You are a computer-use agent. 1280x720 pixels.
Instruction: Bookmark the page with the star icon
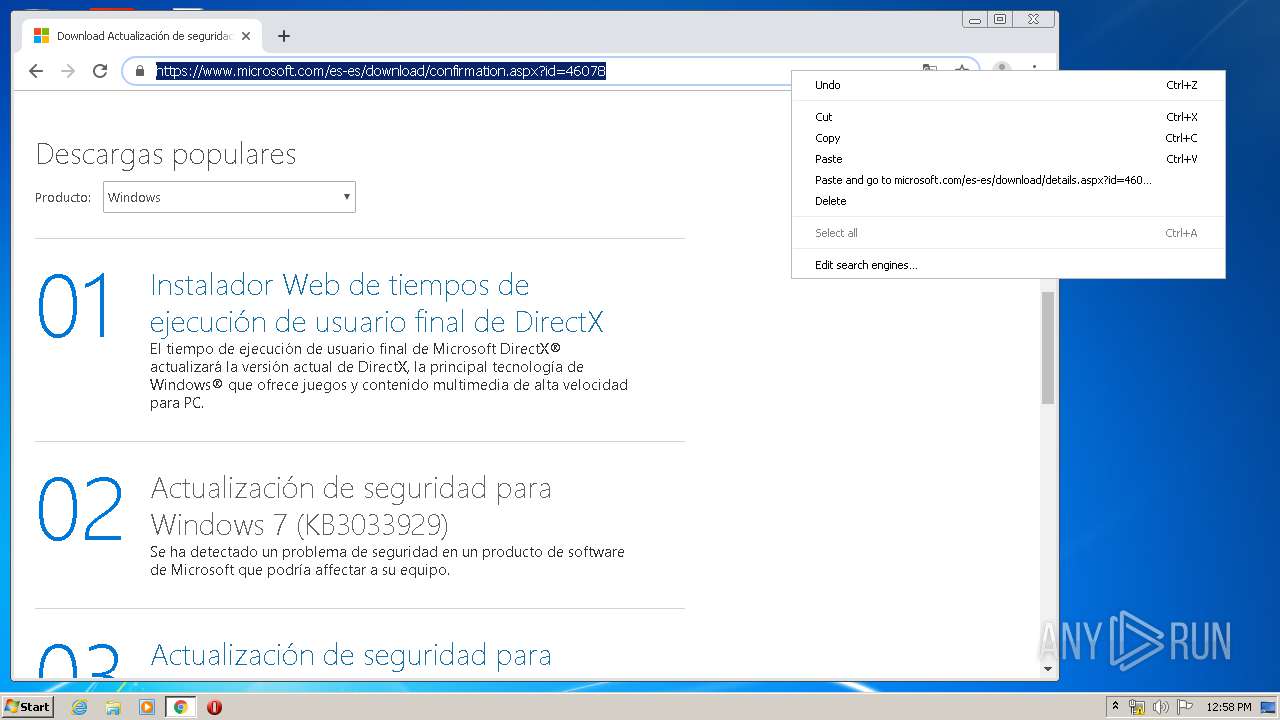[962, 70]
